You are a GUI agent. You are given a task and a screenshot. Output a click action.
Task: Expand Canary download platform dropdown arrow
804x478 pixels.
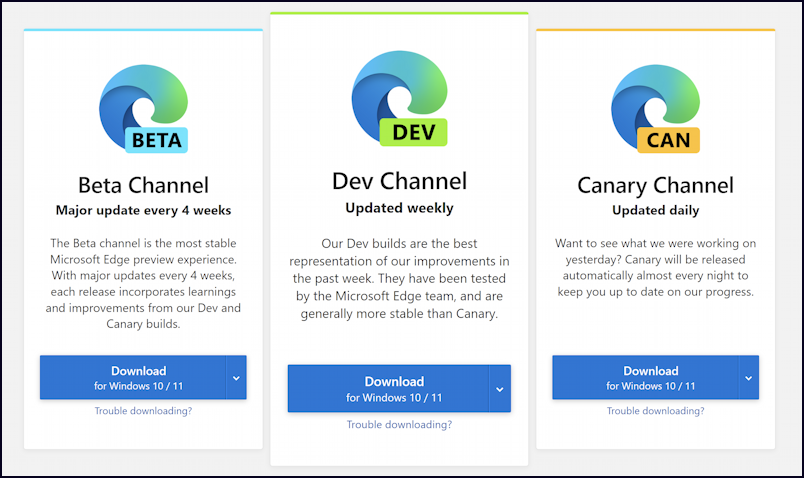pos(749,378)
